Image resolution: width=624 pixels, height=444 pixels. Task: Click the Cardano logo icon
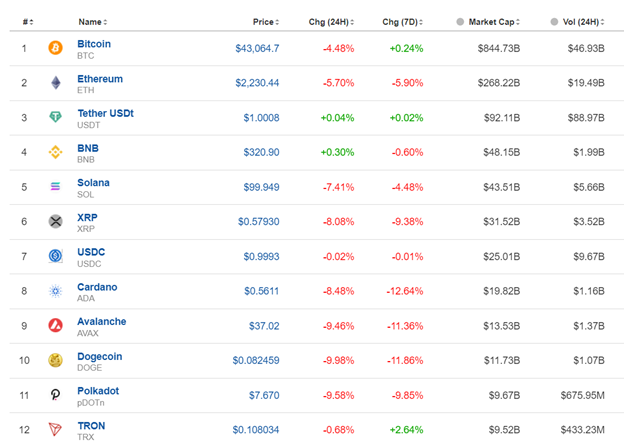coord(56,291)
